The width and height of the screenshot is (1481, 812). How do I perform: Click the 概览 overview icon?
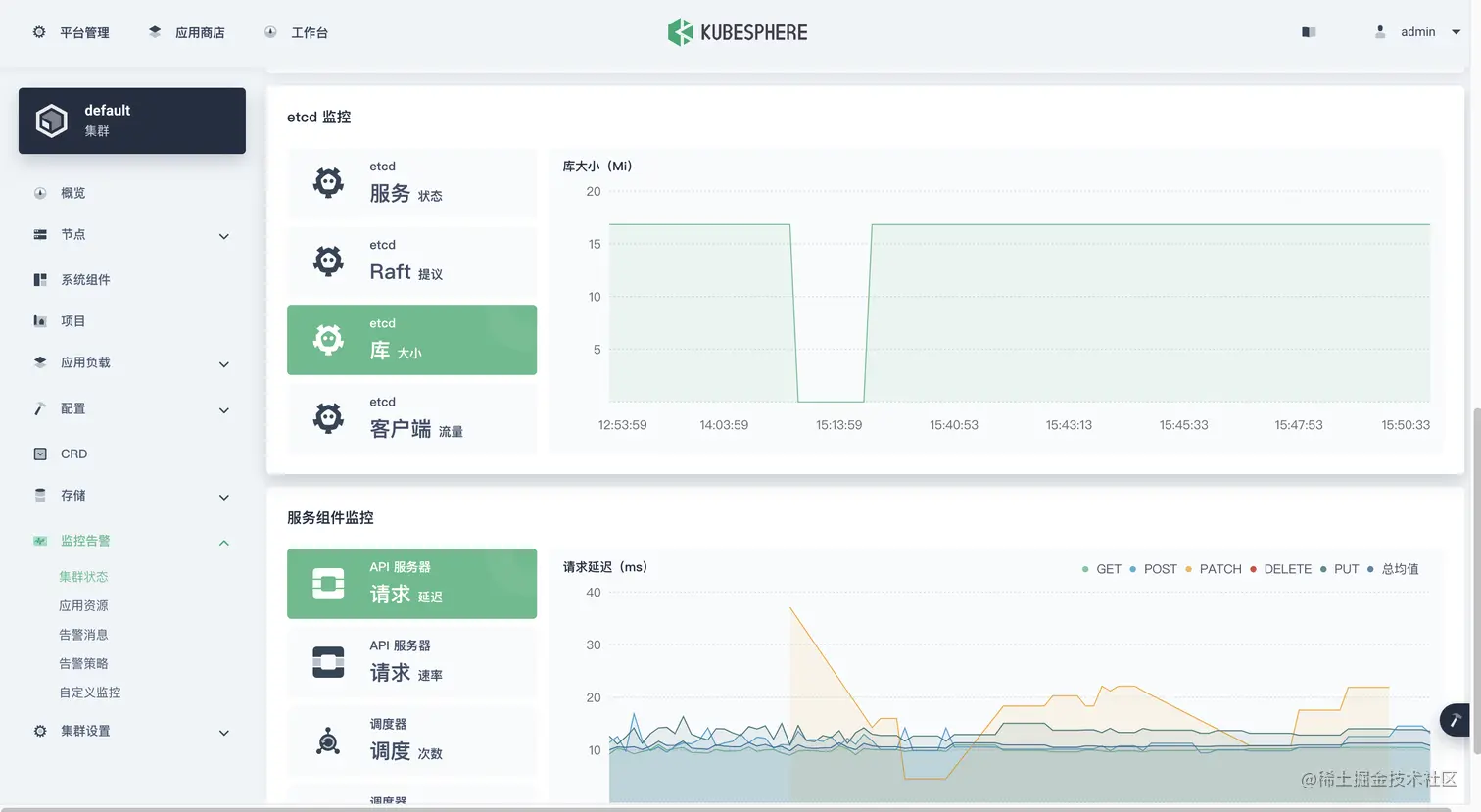point(40,193)
